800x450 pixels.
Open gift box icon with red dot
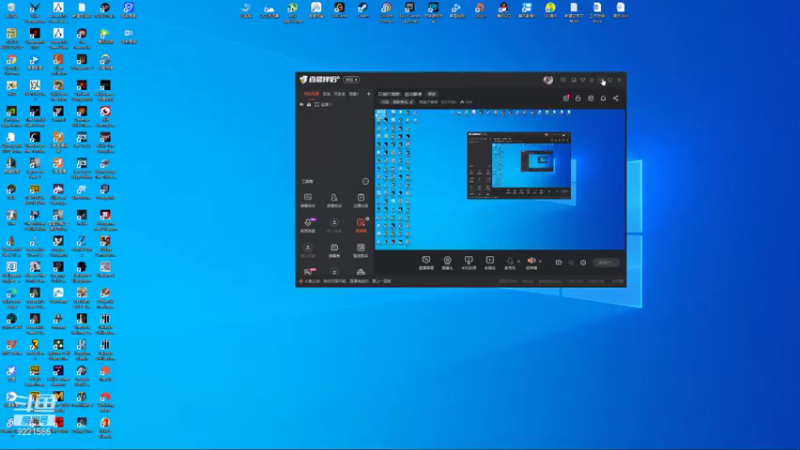(x=566, y=98)
